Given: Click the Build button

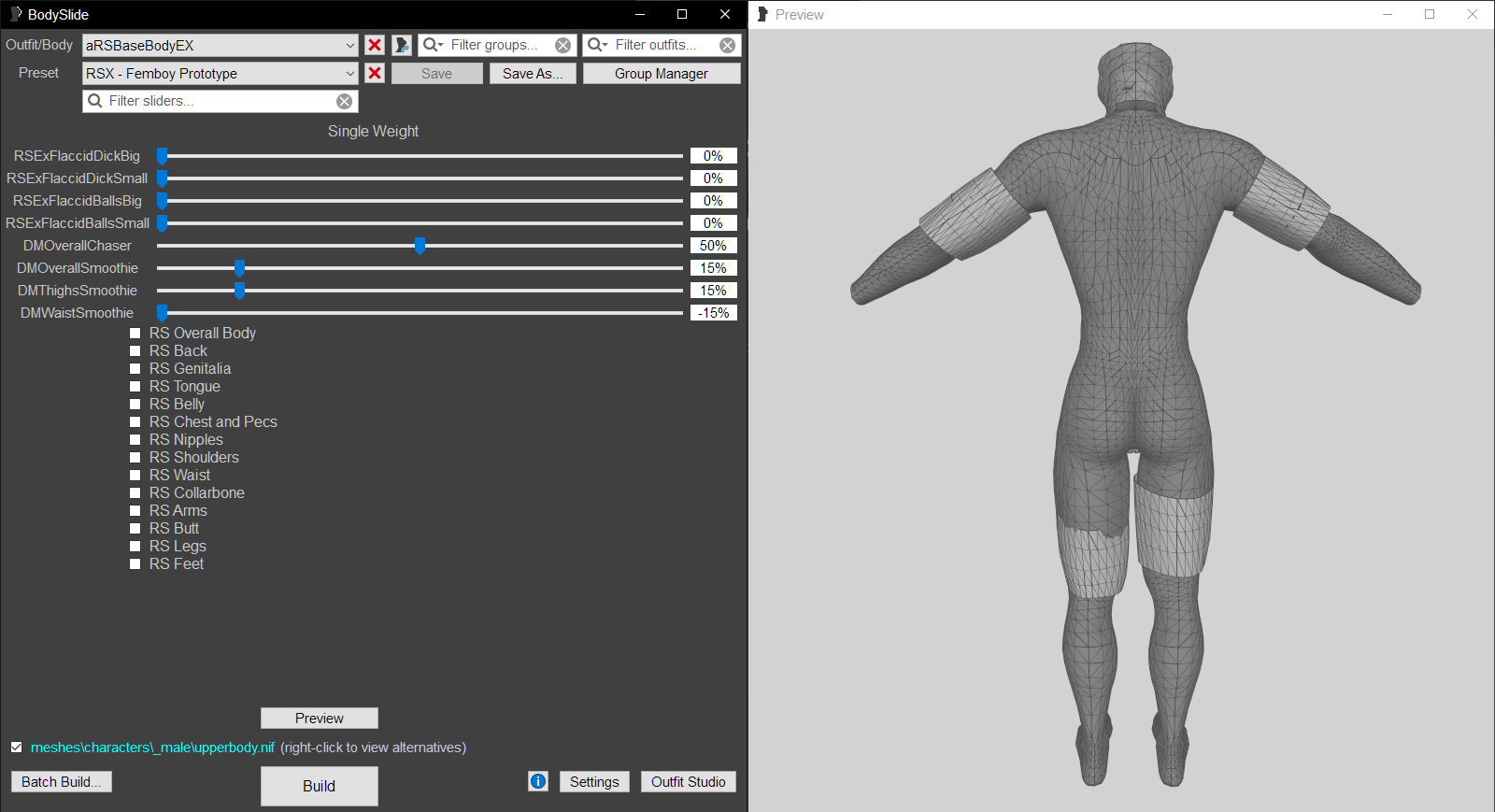Looking at the screenshot, I should coord(319,786).
